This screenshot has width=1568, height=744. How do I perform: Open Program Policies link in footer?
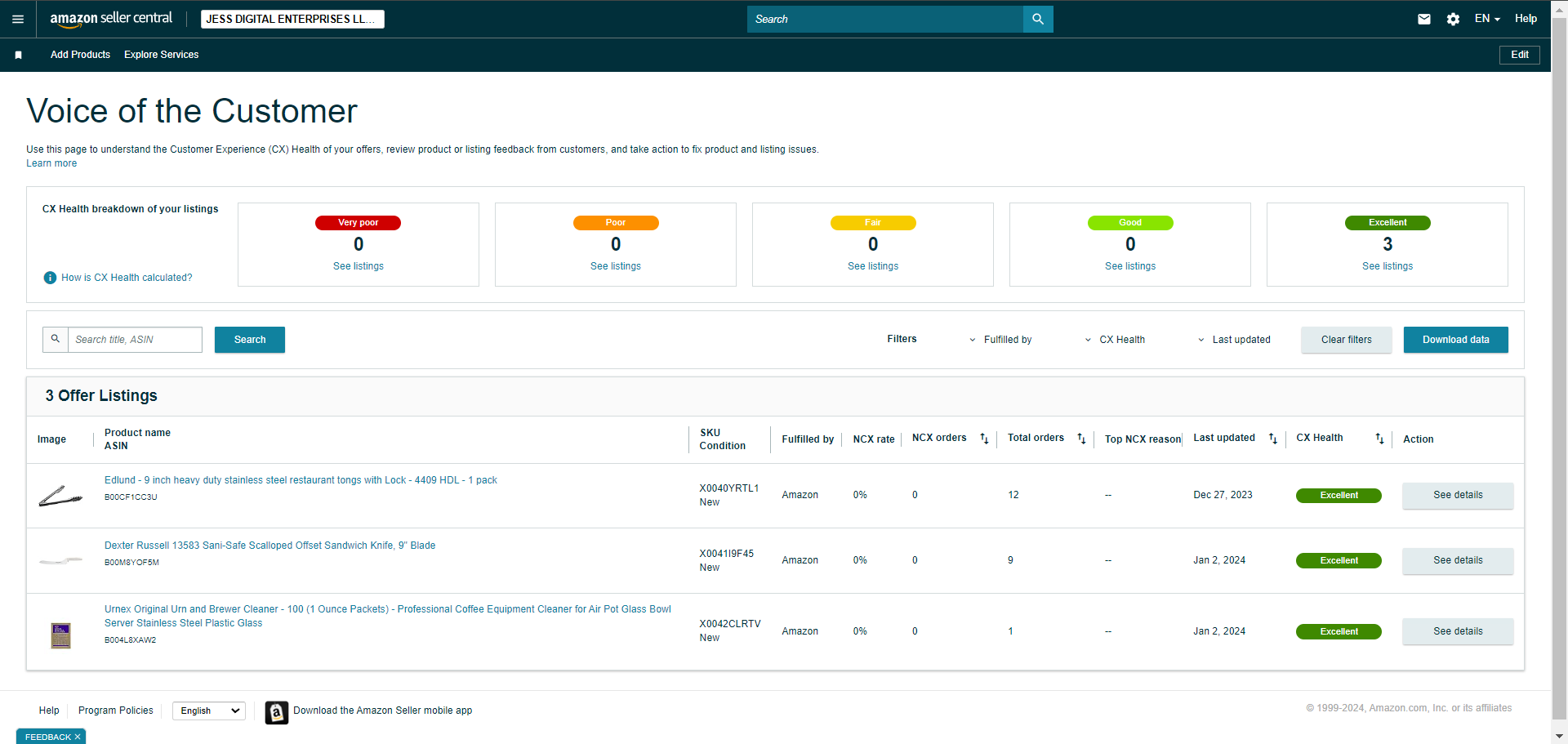(116, 711)
